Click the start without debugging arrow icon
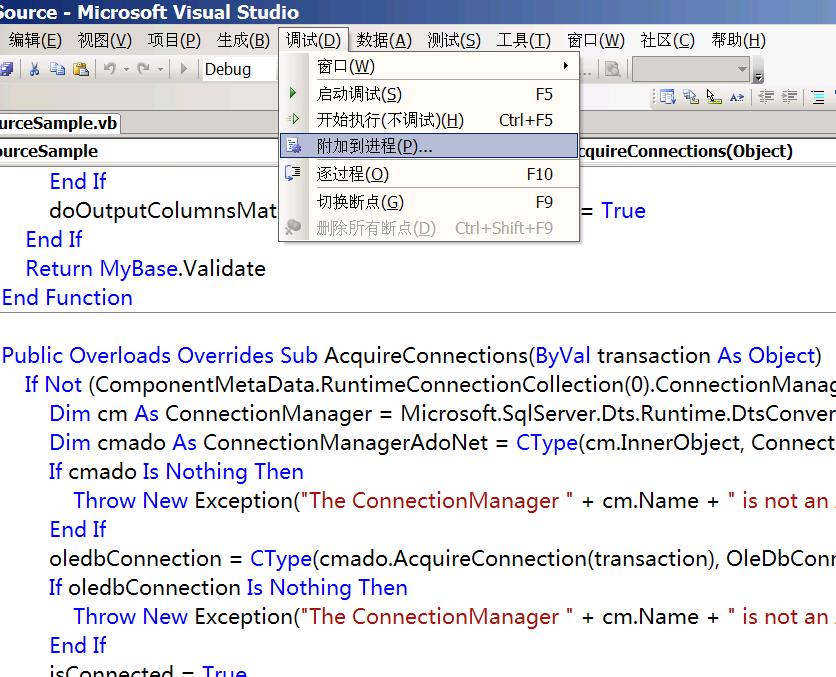The image size is (836, 677). pos(293,119)
